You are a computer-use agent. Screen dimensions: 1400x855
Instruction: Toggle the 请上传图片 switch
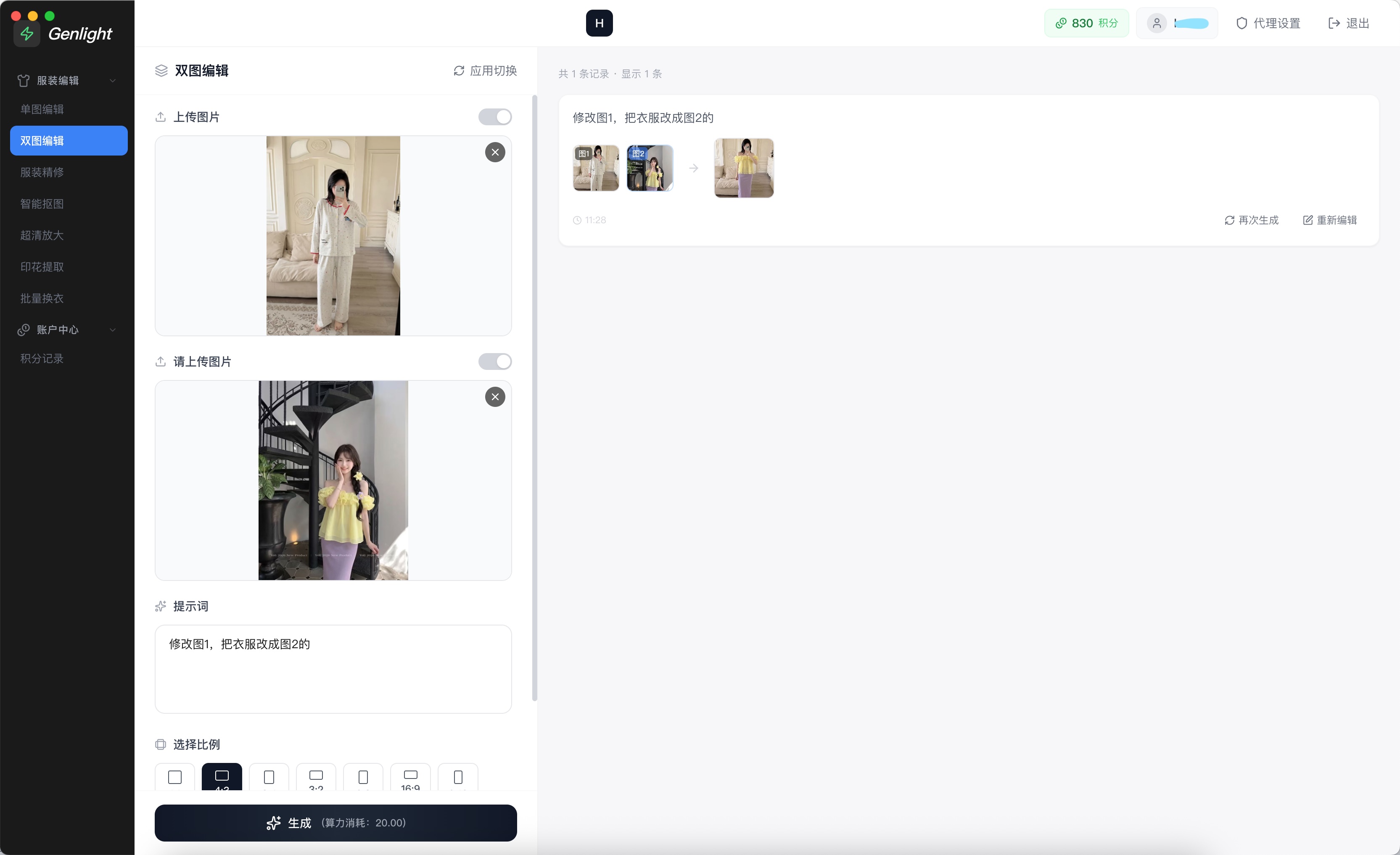[495, 362]
